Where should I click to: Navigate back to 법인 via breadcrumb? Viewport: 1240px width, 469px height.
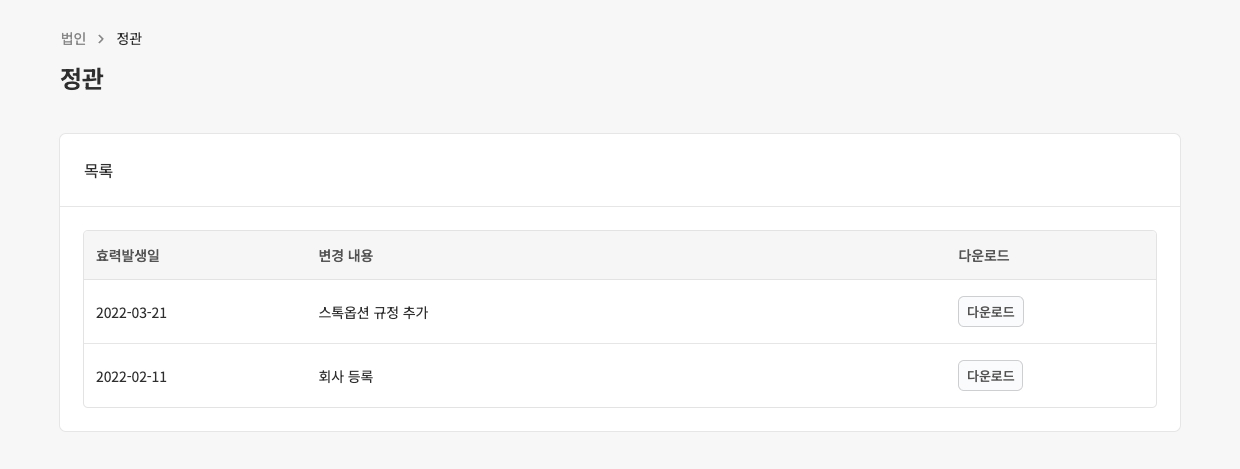(73, 39)
